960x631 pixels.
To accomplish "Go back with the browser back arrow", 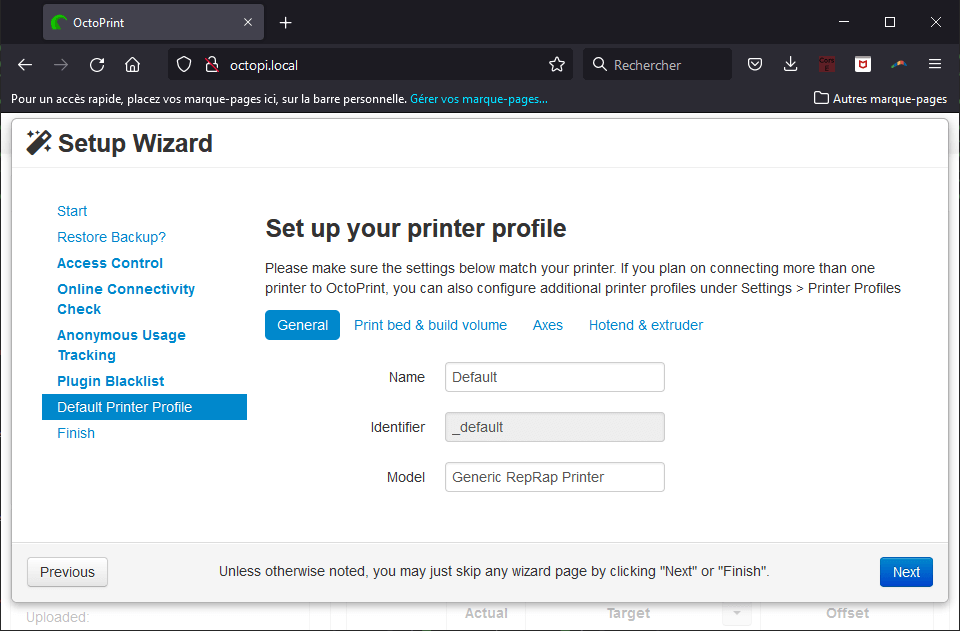I will point(25,65).
